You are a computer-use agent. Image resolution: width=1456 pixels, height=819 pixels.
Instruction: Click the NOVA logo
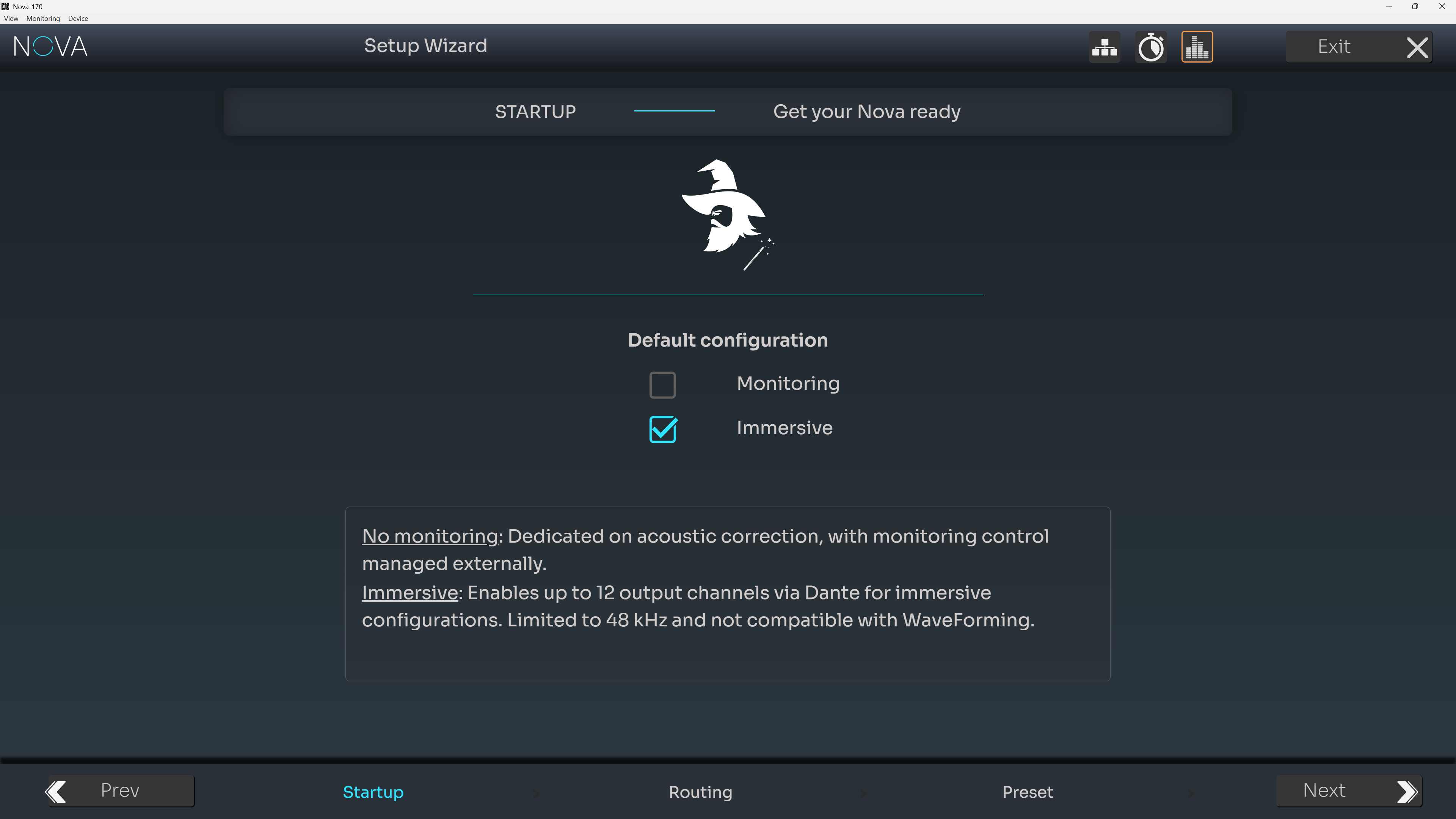(51, 46)
